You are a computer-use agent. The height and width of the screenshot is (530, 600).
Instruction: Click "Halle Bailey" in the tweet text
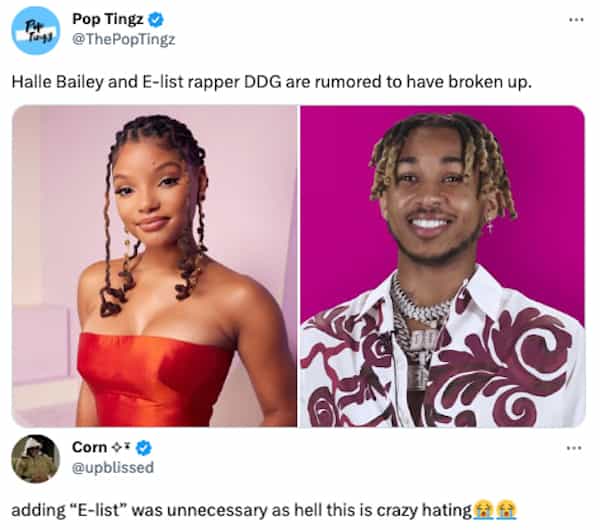(57, 82)
